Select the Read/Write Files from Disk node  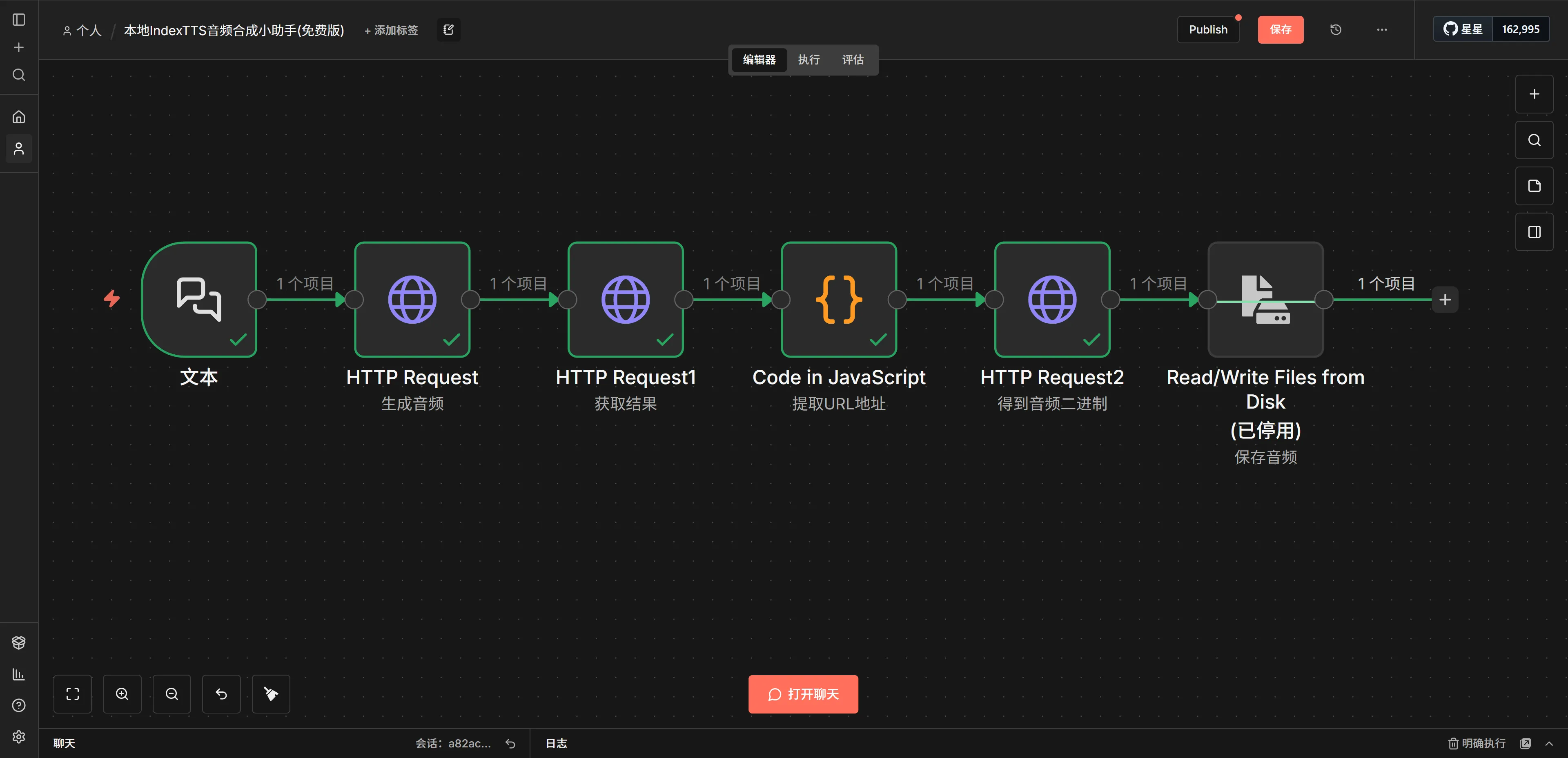1265,299
